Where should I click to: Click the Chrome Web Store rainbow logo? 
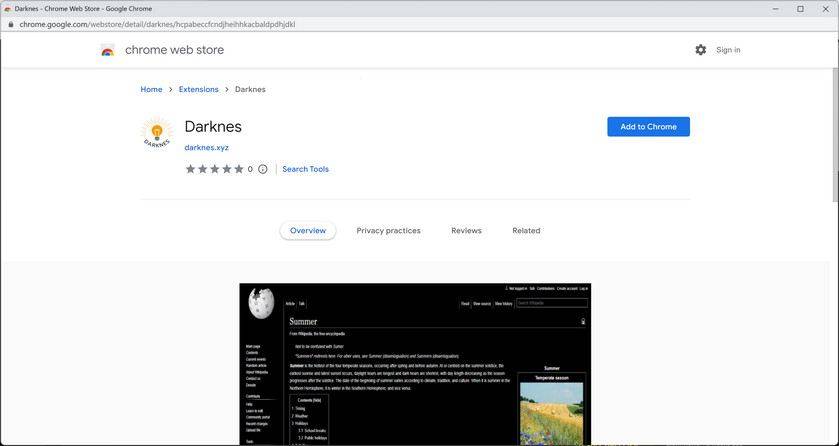point(108,50)
